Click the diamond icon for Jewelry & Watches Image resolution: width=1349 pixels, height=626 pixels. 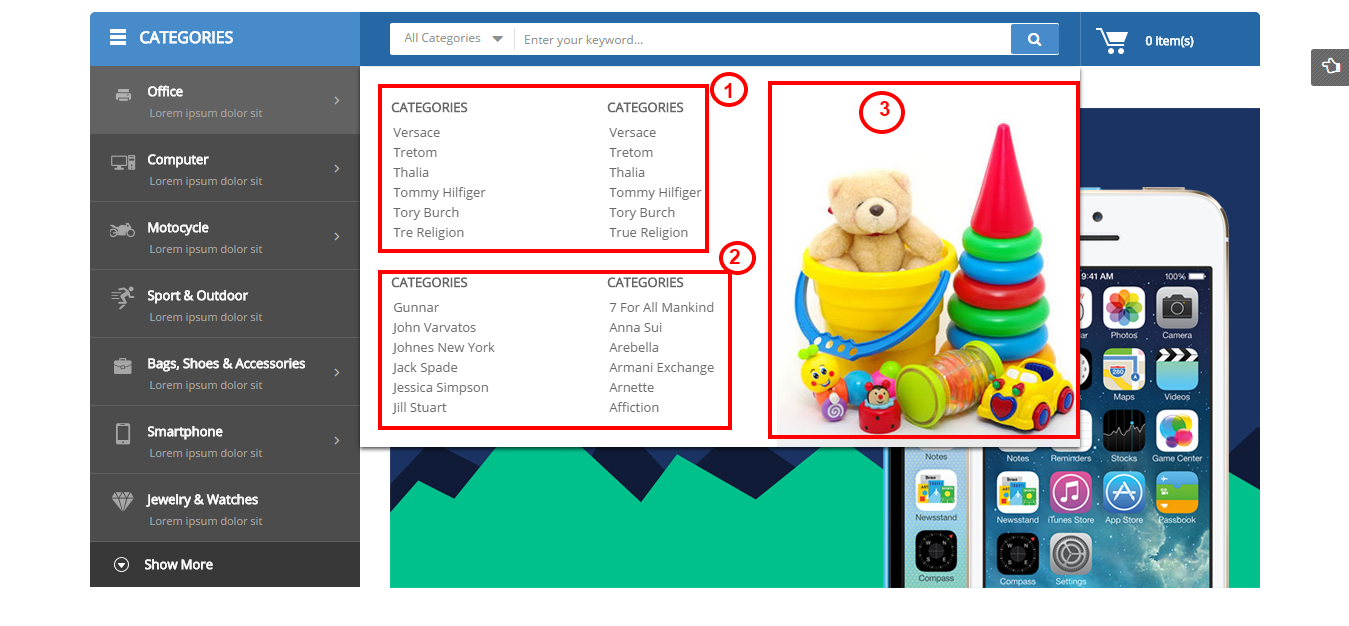(122, 501)
